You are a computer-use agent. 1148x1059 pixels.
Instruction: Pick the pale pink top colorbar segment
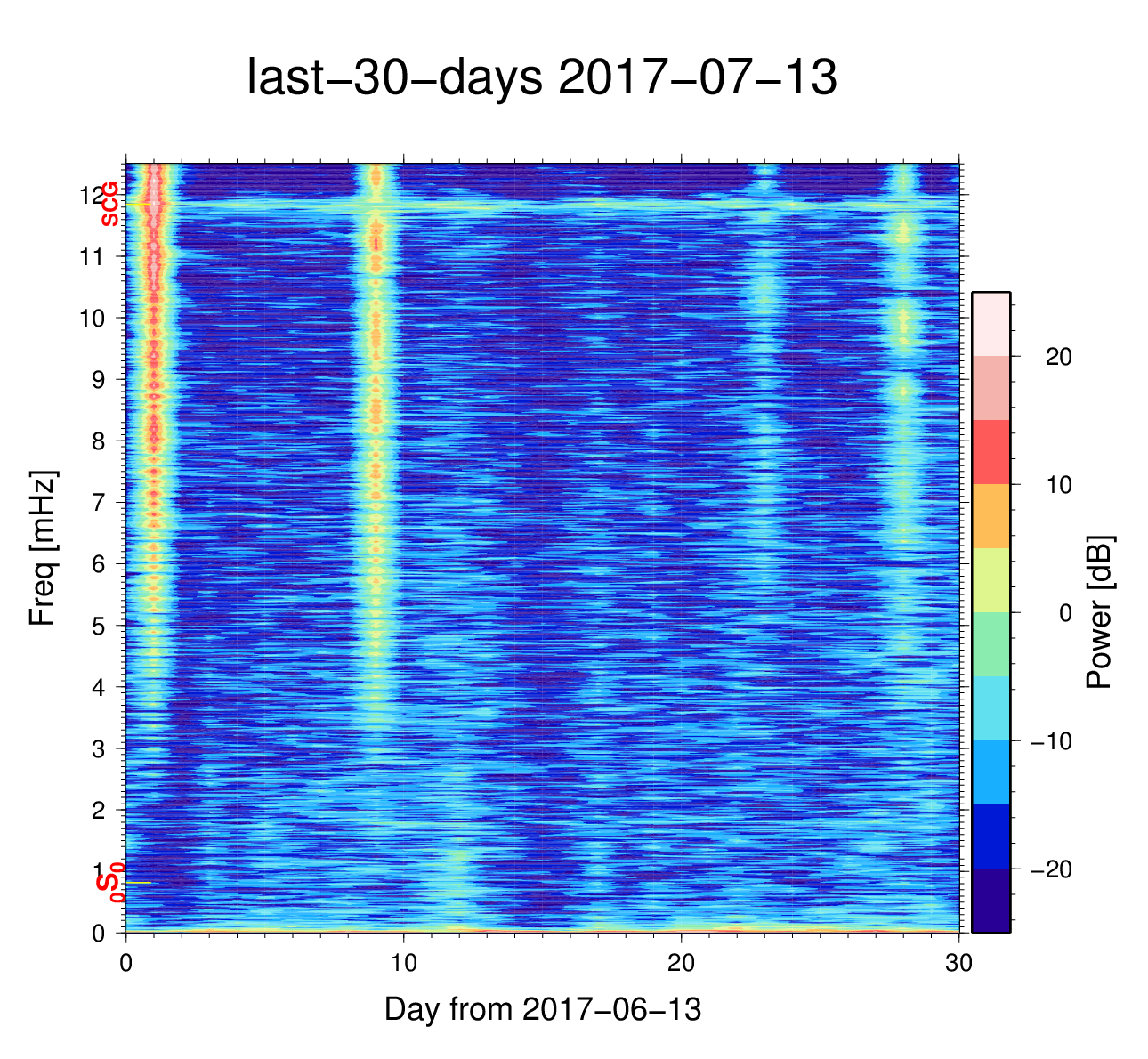pos(990,324)
